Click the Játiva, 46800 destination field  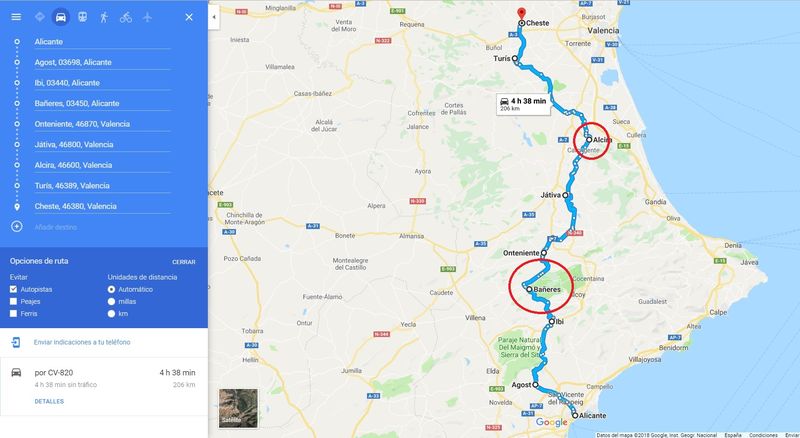pos(102,145)
